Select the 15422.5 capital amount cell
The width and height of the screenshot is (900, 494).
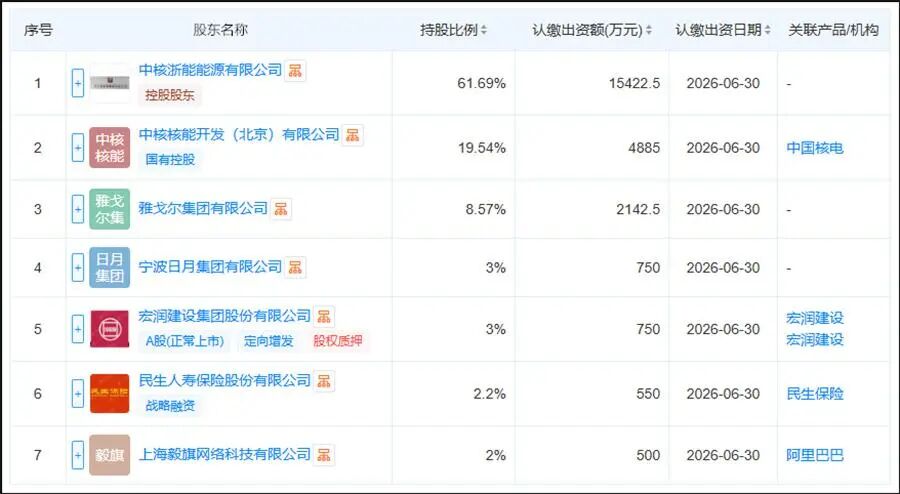point(634,83)
